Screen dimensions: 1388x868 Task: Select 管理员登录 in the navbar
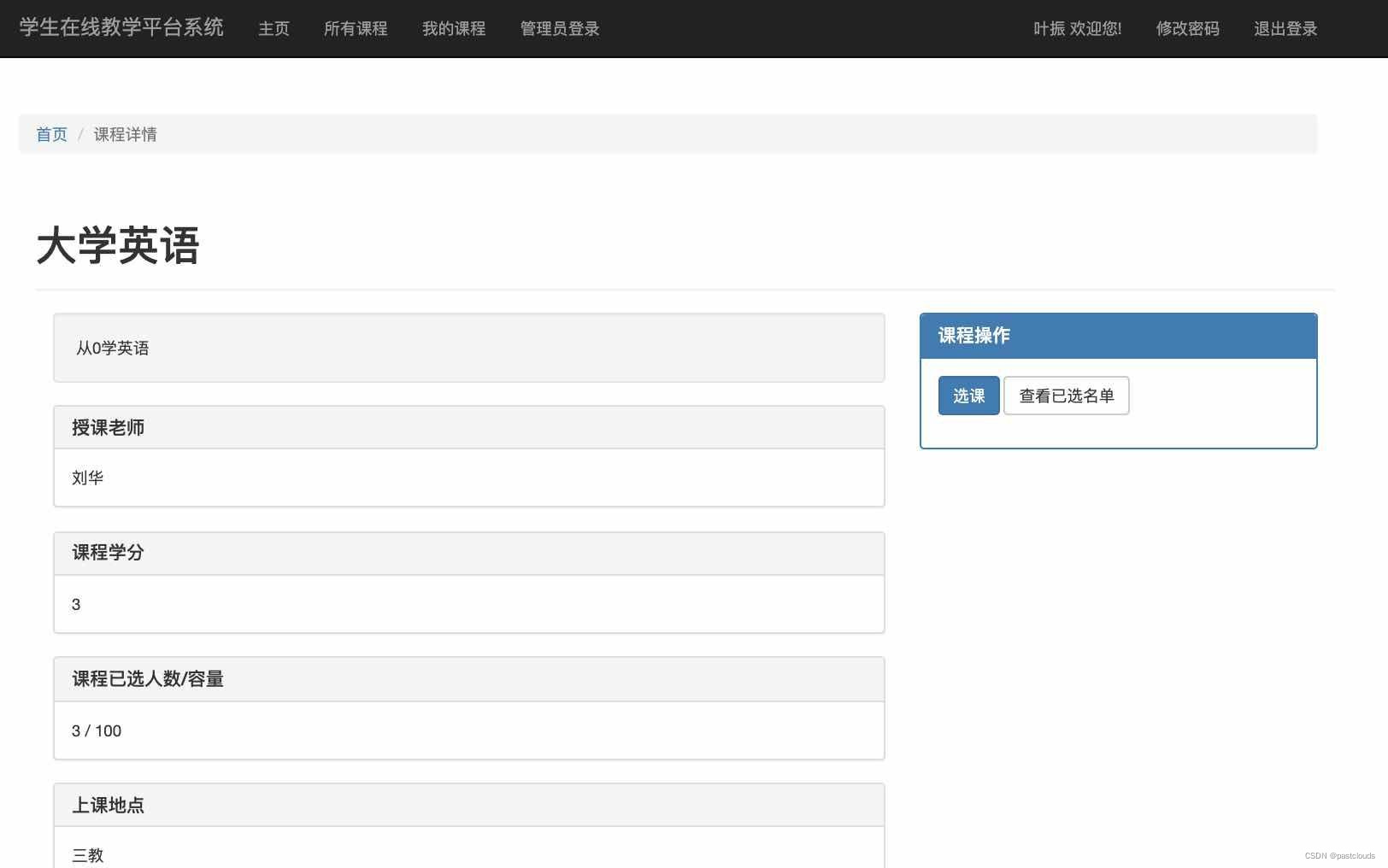tap(560, 29)
